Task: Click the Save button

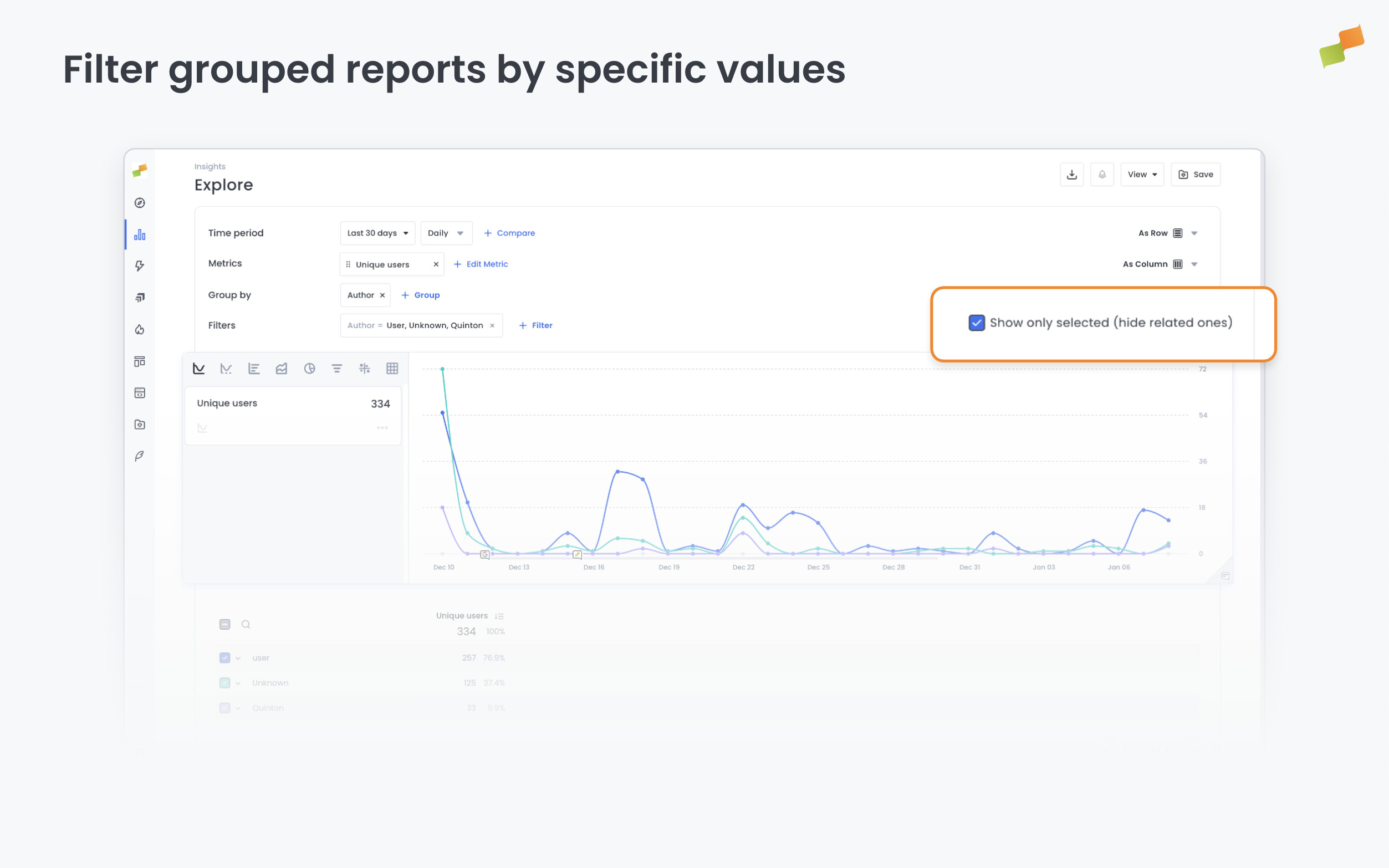Action: [1196, 174]
